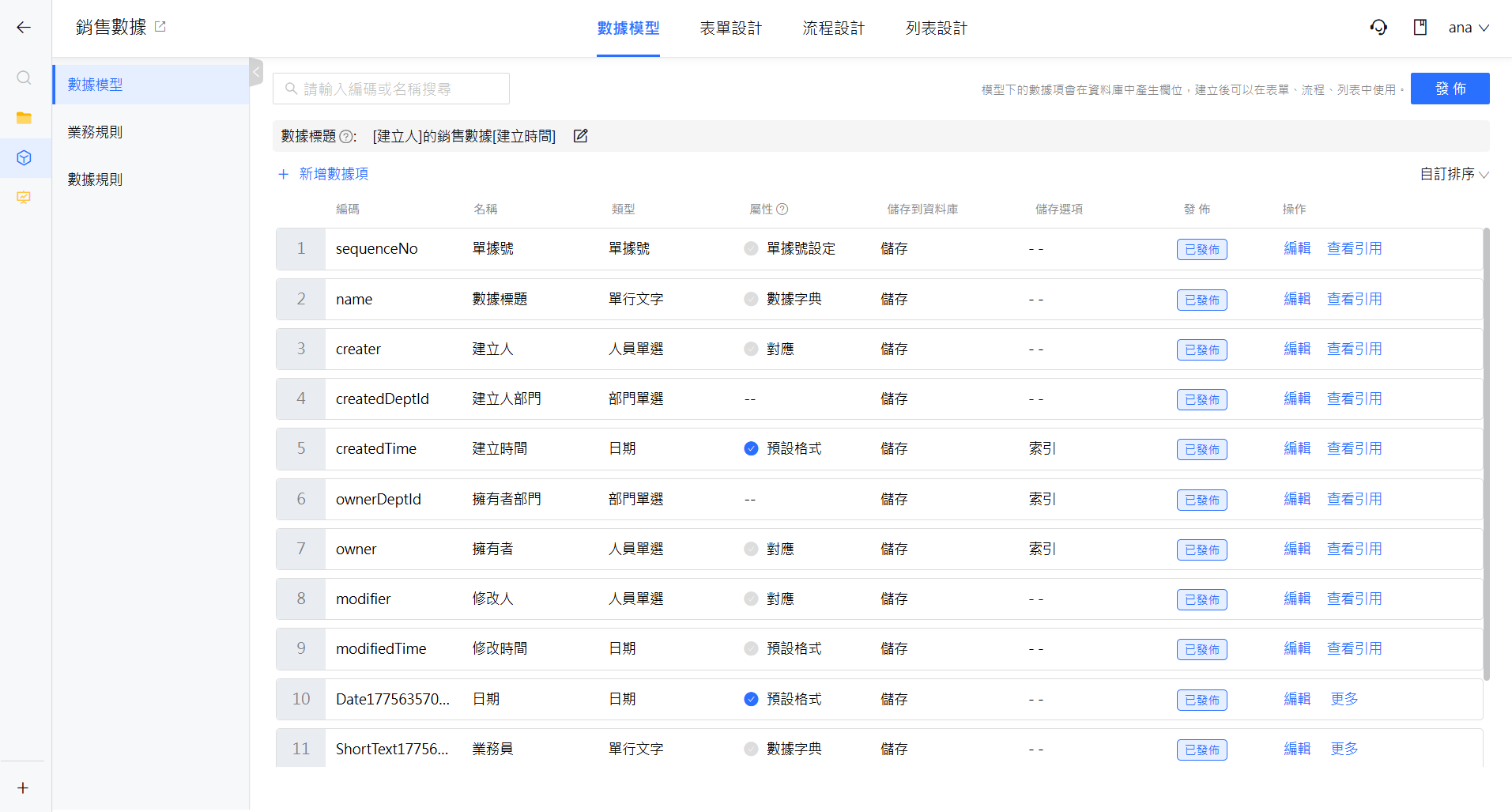The width and height of the screenshot is (1512, 812).
Task: Click 業務員 name cell
Action: (492, 749)
